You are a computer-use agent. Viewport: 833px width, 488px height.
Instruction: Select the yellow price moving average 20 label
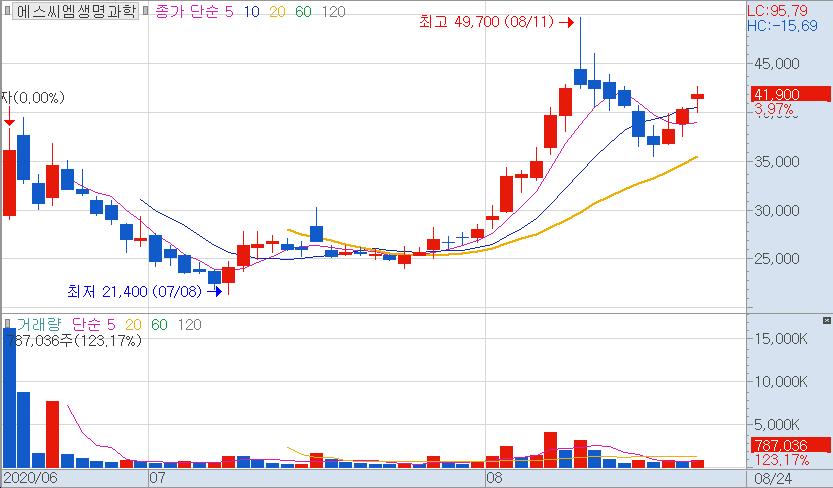[277, 12]
